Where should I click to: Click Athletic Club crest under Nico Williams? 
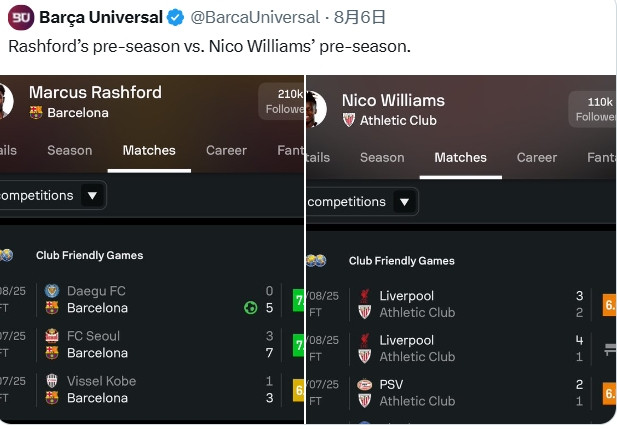[349, 120]
